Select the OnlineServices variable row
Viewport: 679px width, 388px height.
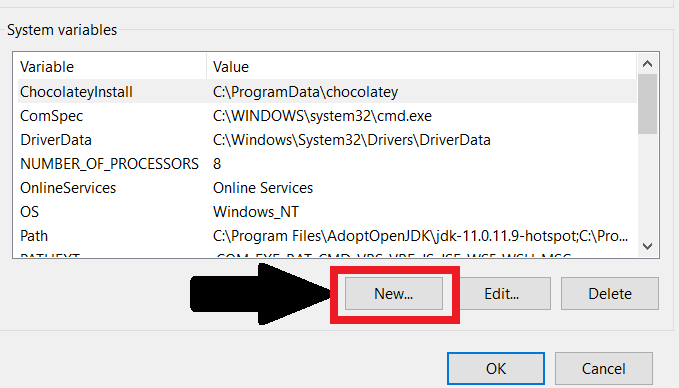[x=327, y=188]
